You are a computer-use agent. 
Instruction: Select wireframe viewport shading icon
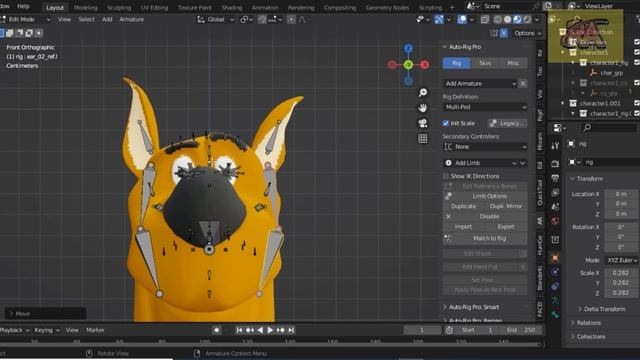[x=498, y=19]
